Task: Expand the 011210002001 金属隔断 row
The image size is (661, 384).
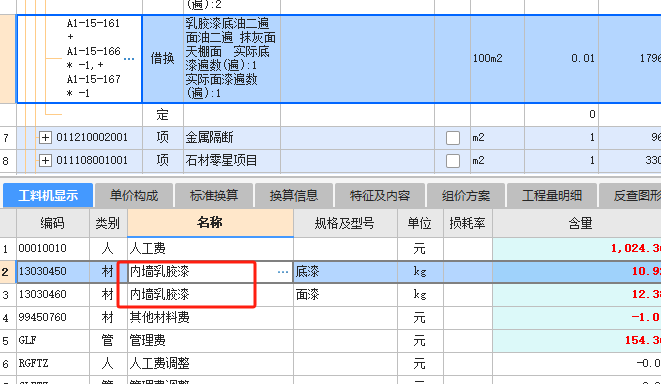Action: 45,137
